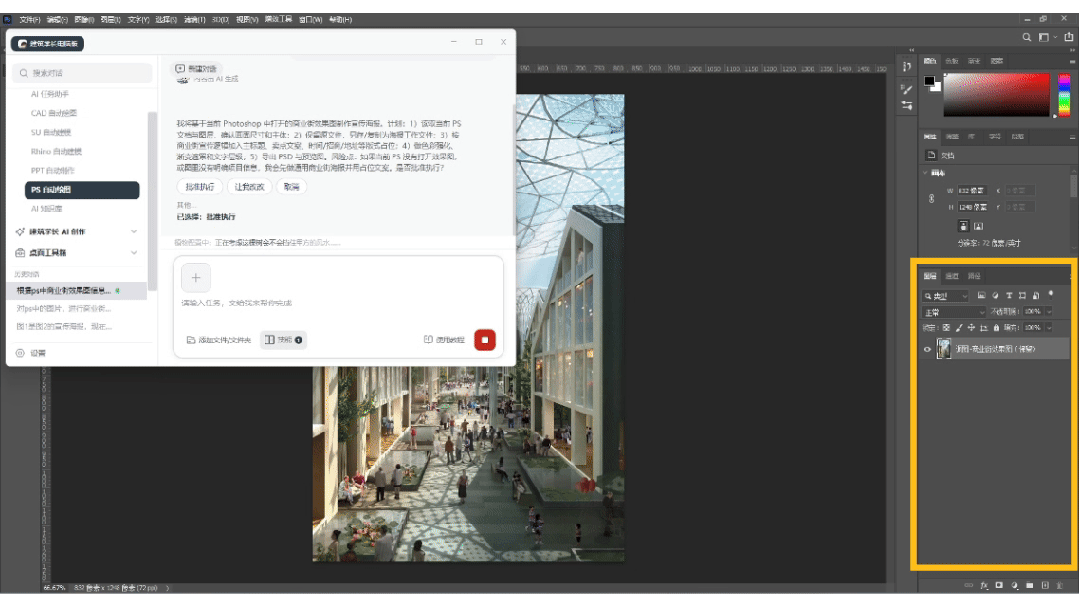Switch to the channels tab beside layers
Viewport: 1079px width, 607px height.
tap(952, 276)
